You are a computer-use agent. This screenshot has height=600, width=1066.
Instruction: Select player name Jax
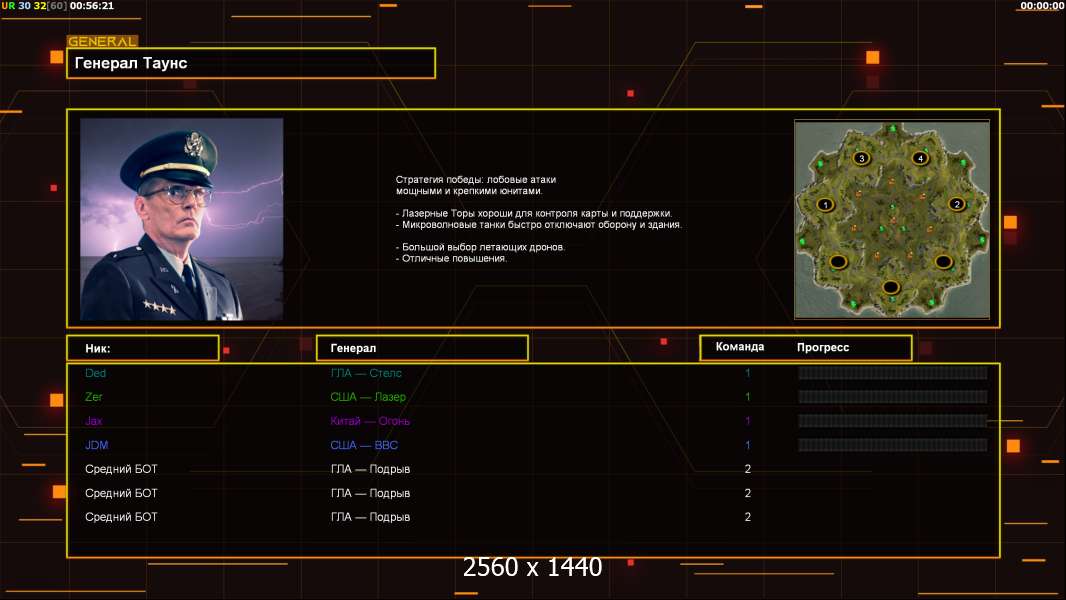click(x=94, y=421)
